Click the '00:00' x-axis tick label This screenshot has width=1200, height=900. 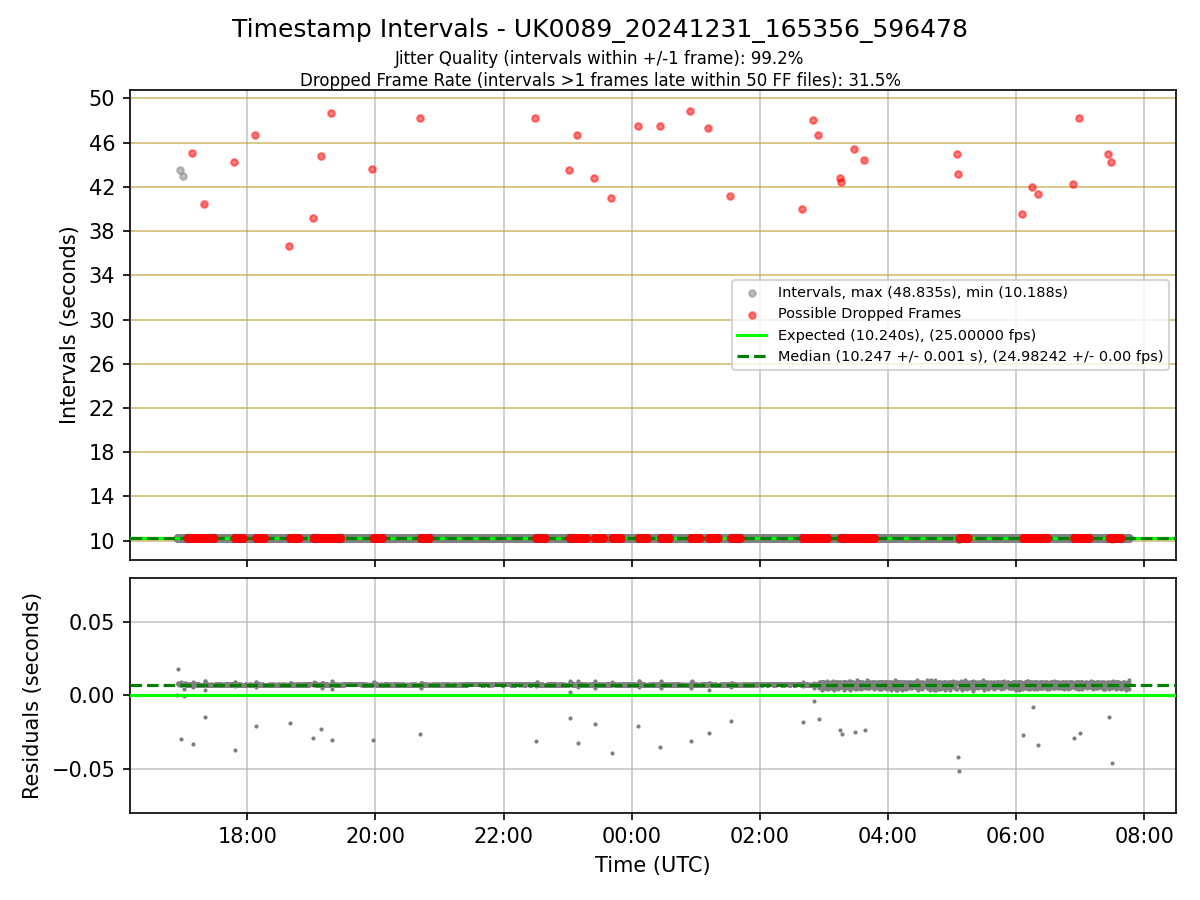[631, 835]
